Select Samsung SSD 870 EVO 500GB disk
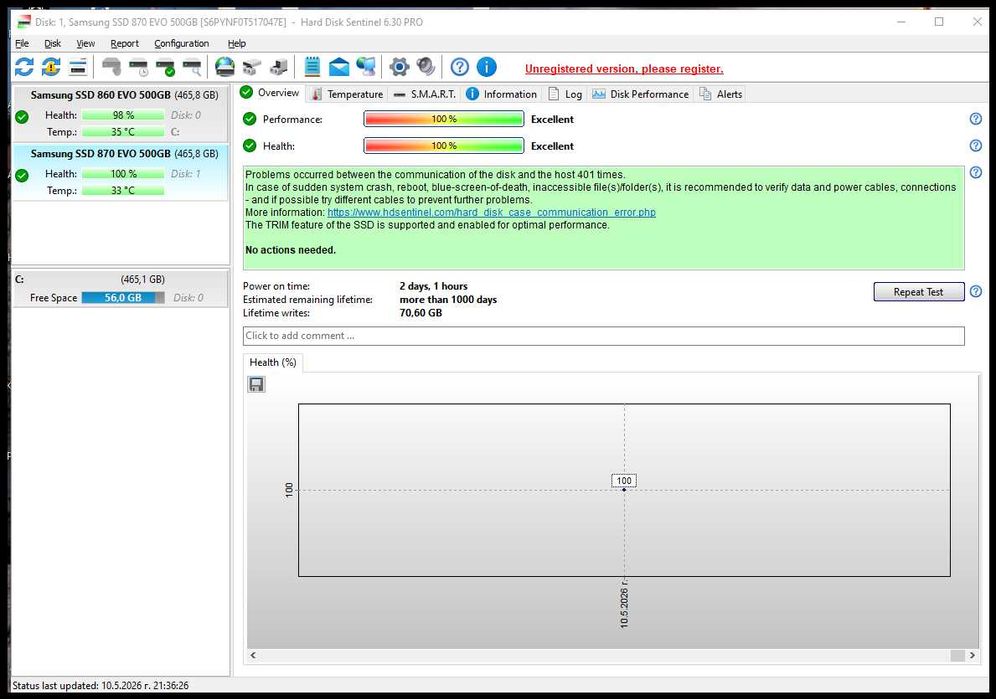 tap(121, 172)
